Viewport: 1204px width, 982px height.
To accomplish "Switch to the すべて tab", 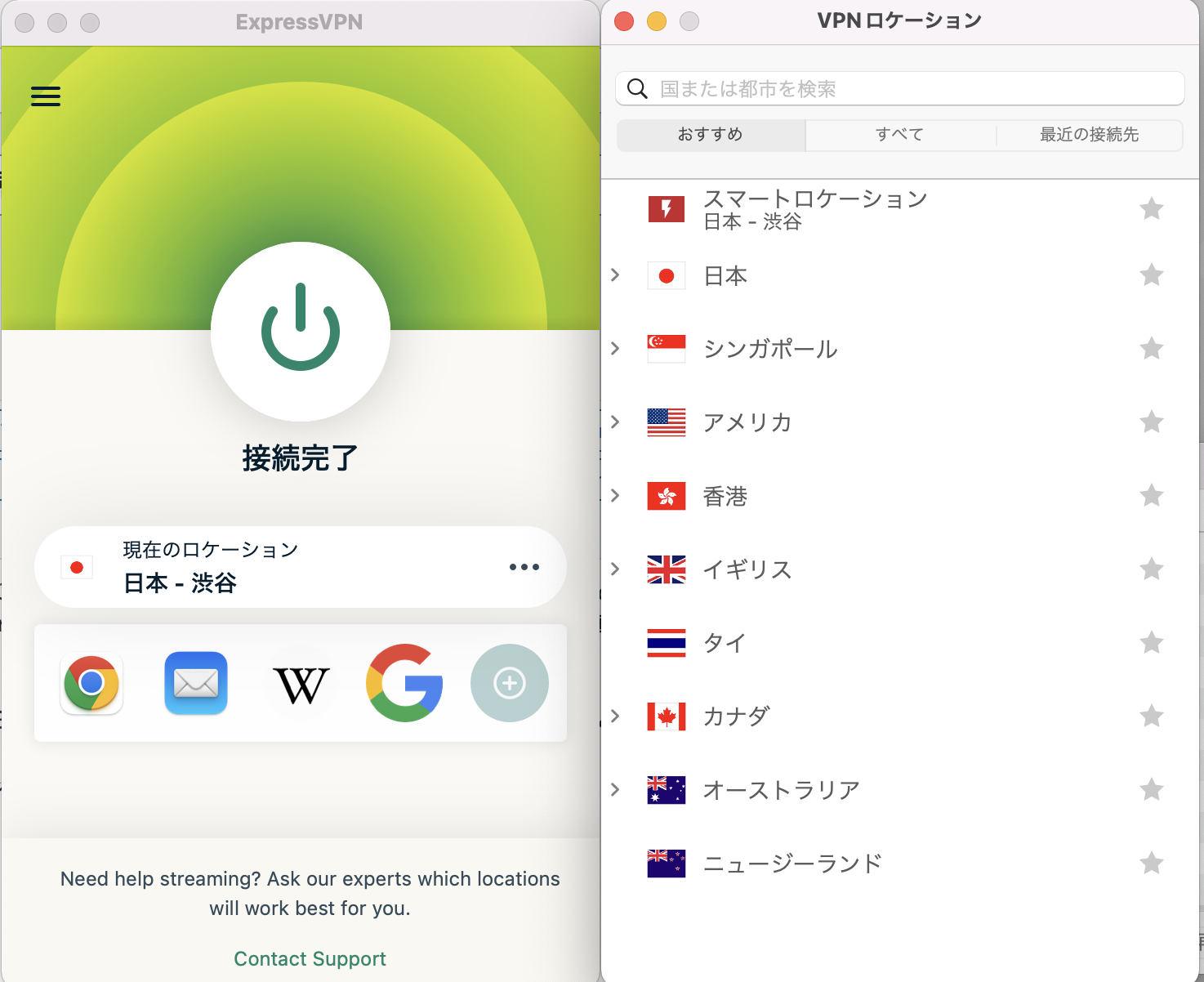I will coord(900,135).
